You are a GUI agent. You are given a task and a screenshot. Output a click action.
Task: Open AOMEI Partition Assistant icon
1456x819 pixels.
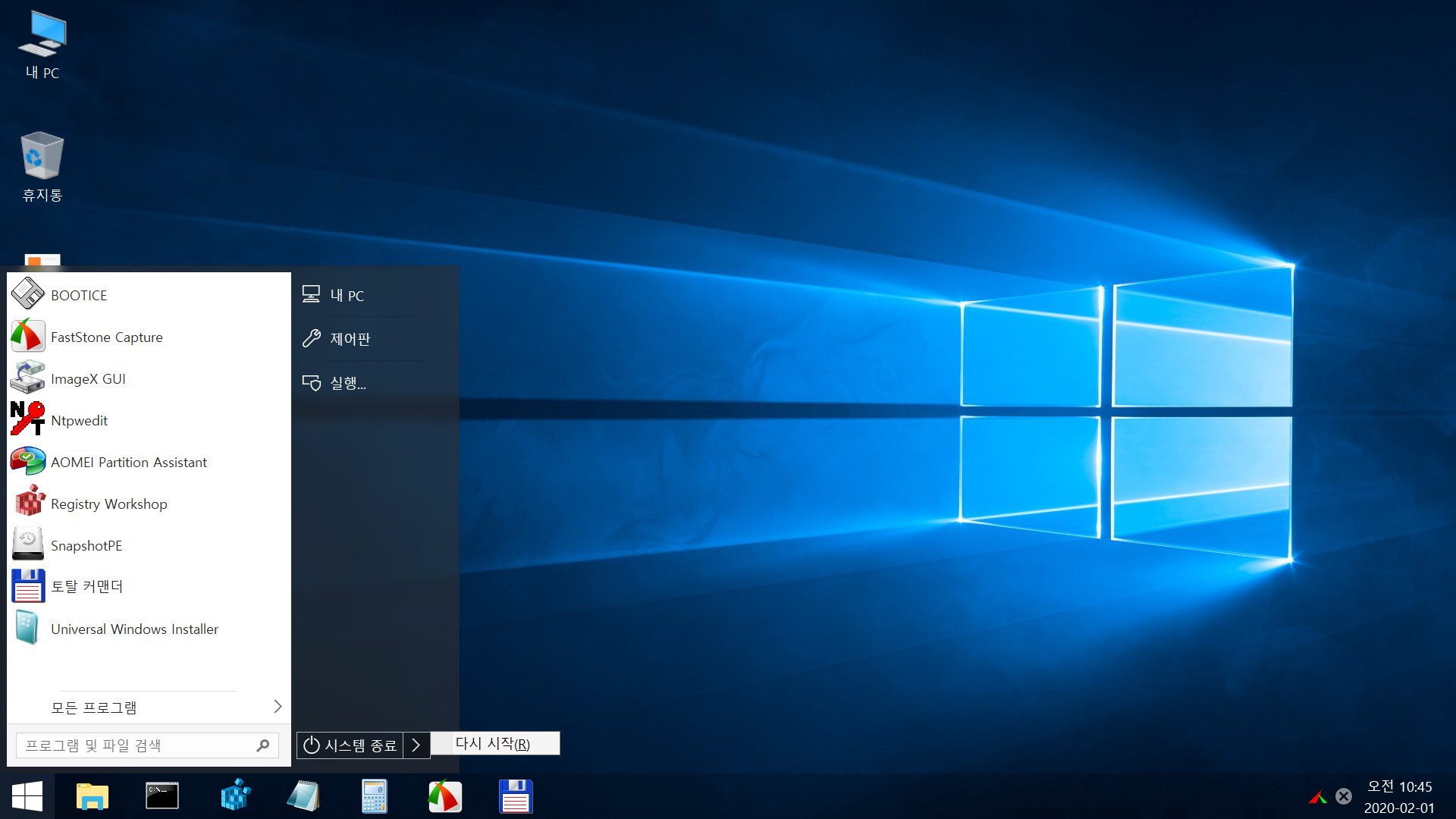coord(28,461)
